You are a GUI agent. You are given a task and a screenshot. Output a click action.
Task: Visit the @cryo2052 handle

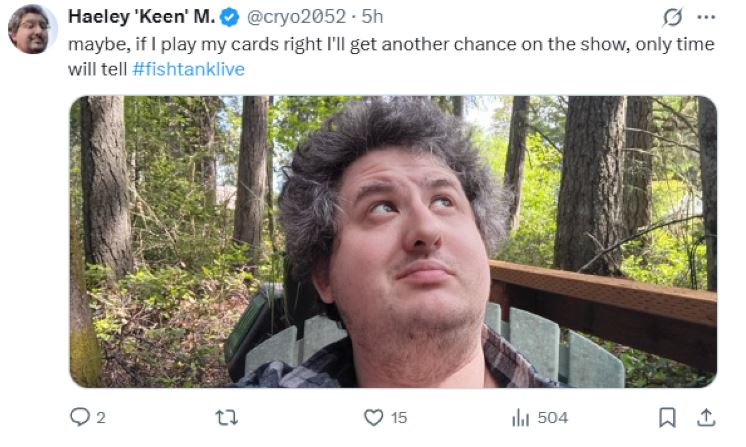pos(296,17)
